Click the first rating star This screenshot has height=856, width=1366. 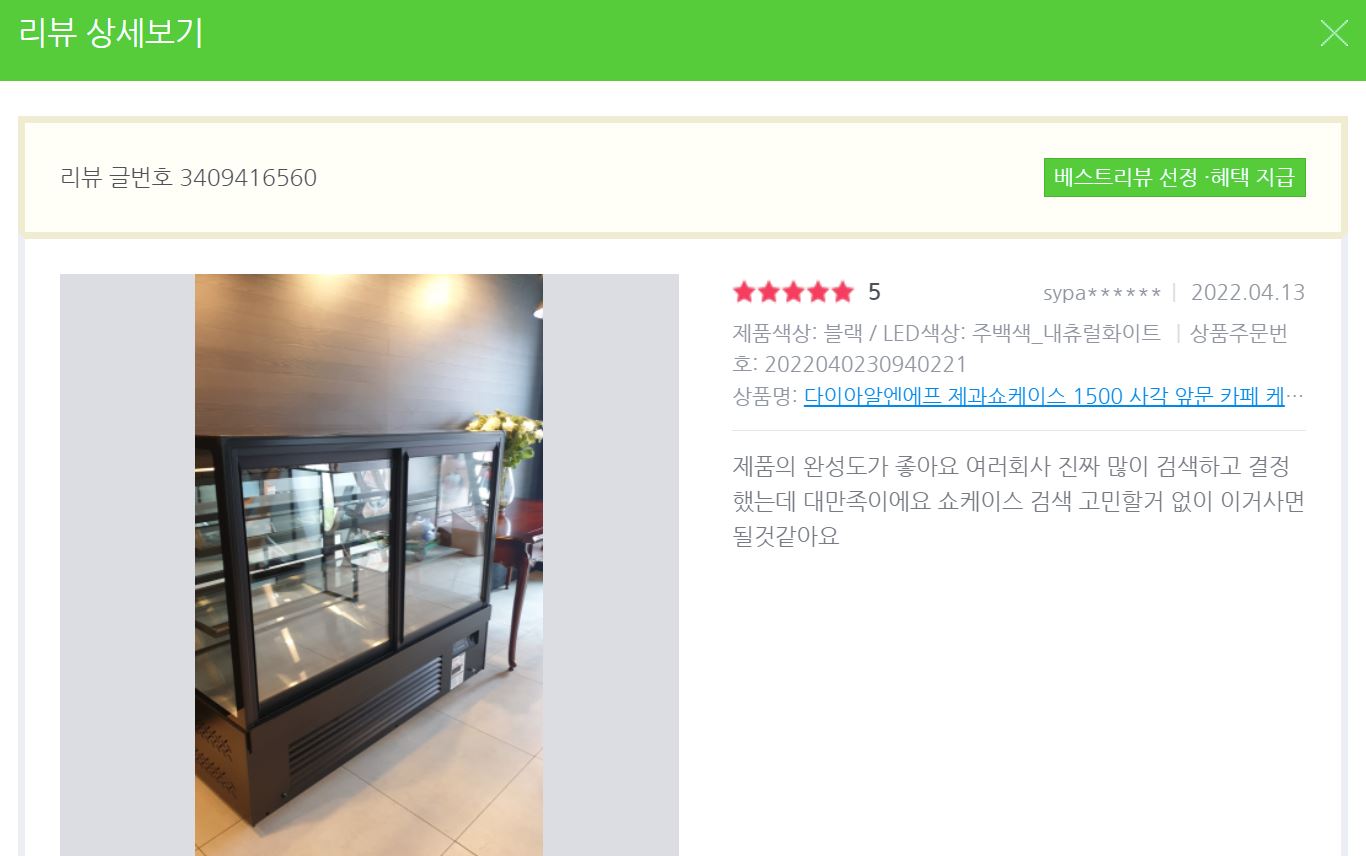pyautogui.click(x=744, y=292)
